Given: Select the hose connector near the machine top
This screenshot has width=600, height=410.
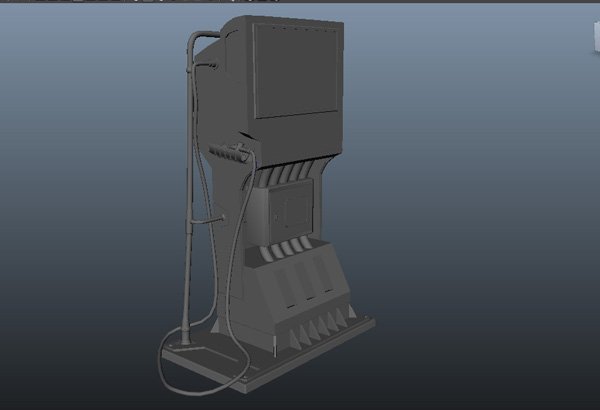Looking at the screenshot, I should (211, 64).
